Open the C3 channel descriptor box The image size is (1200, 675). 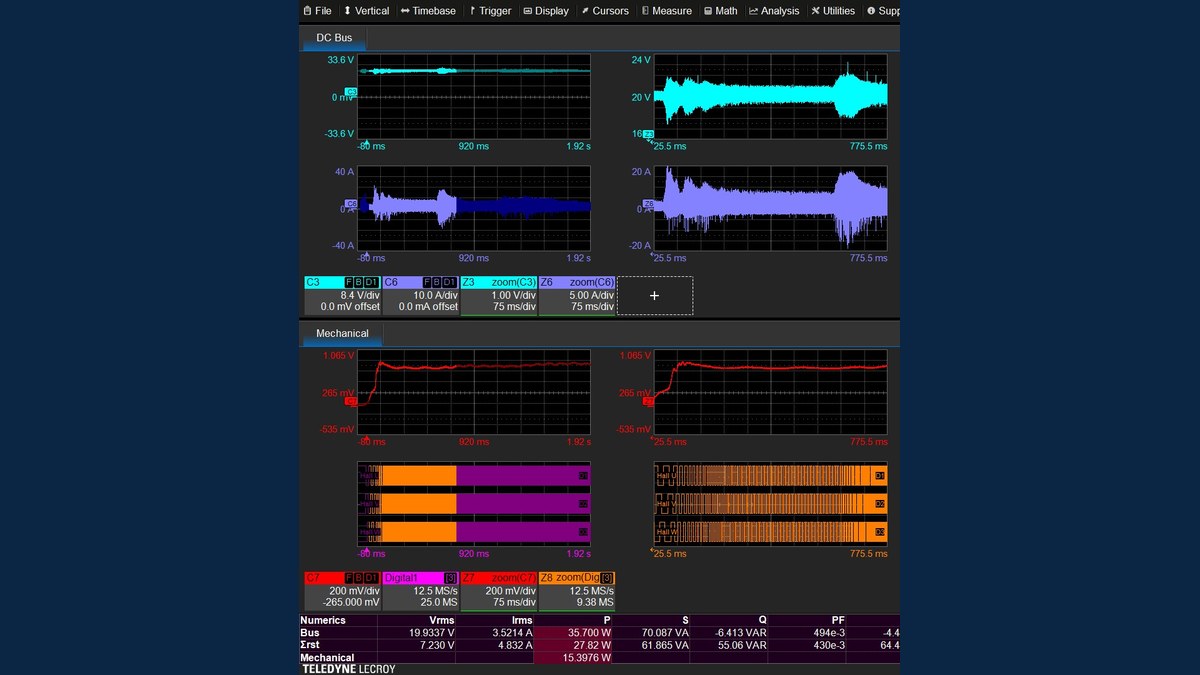[x=342, y=295]
